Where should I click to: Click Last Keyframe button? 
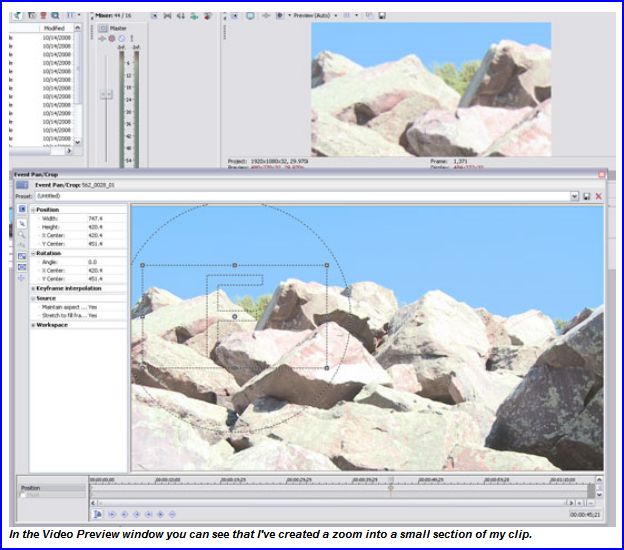pyautogui.click(x=148, y=515)
